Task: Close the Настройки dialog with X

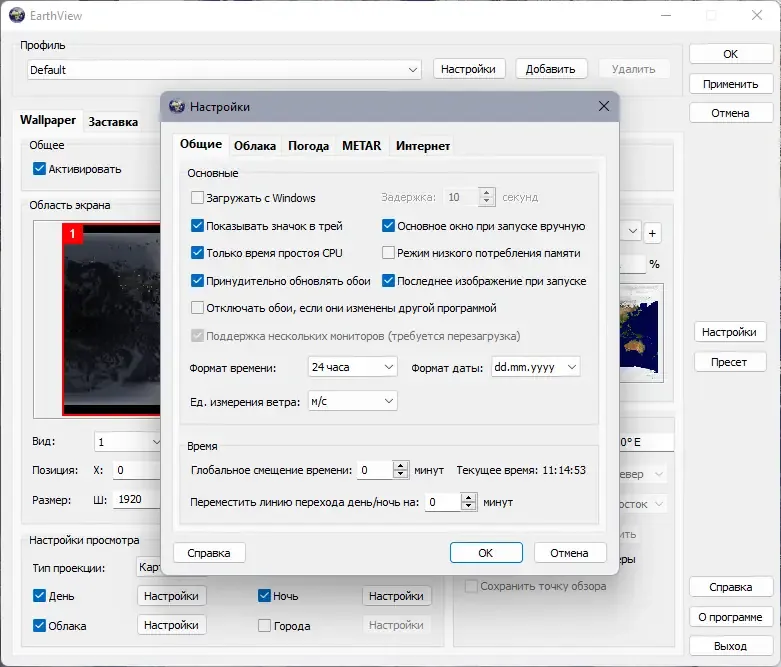Action: pyautogui.click(x=604, y=106)
